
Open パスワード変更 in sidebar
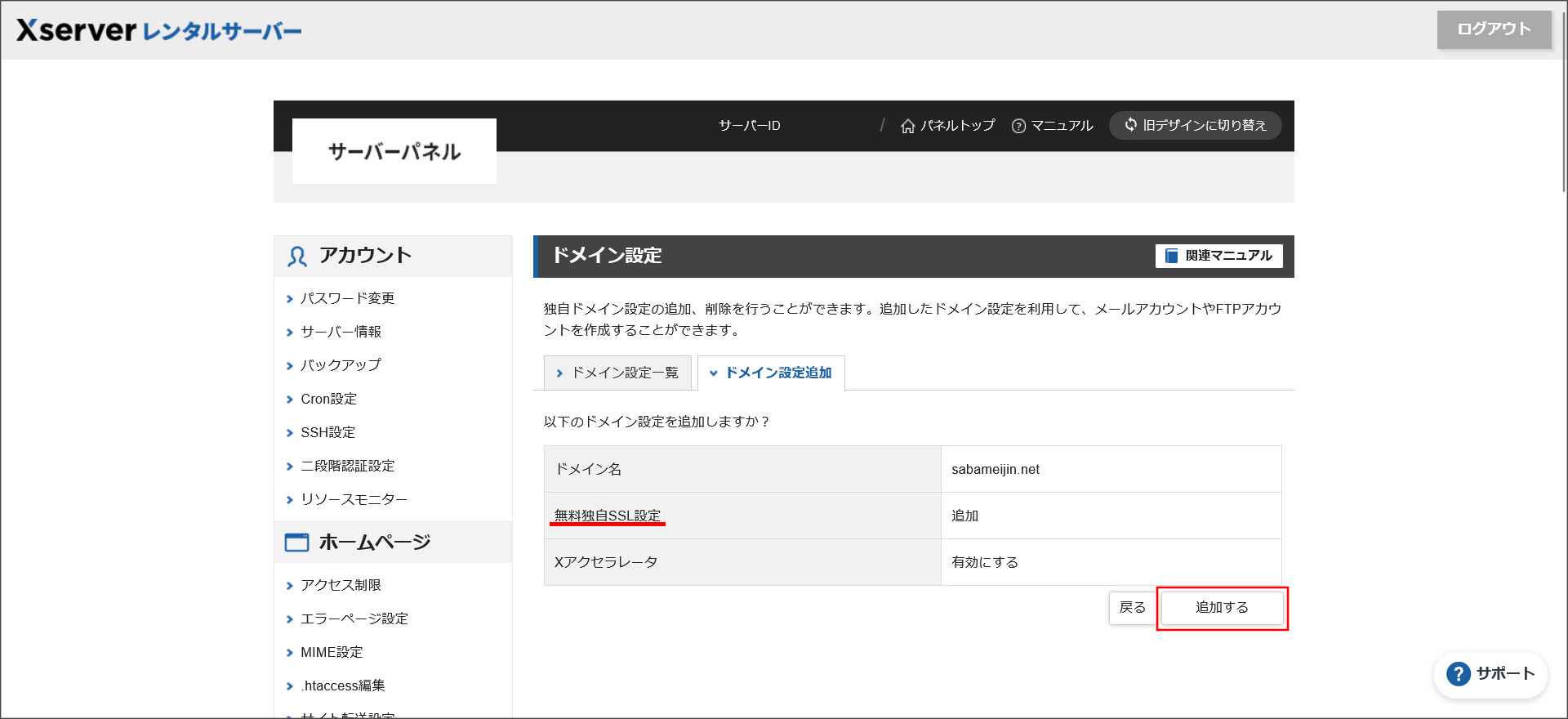347,298
